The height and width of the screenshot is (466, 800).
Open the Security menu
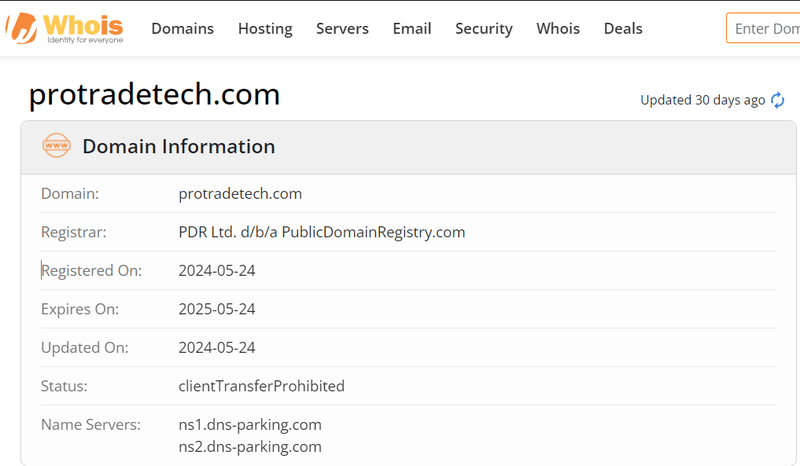[484, 29]
